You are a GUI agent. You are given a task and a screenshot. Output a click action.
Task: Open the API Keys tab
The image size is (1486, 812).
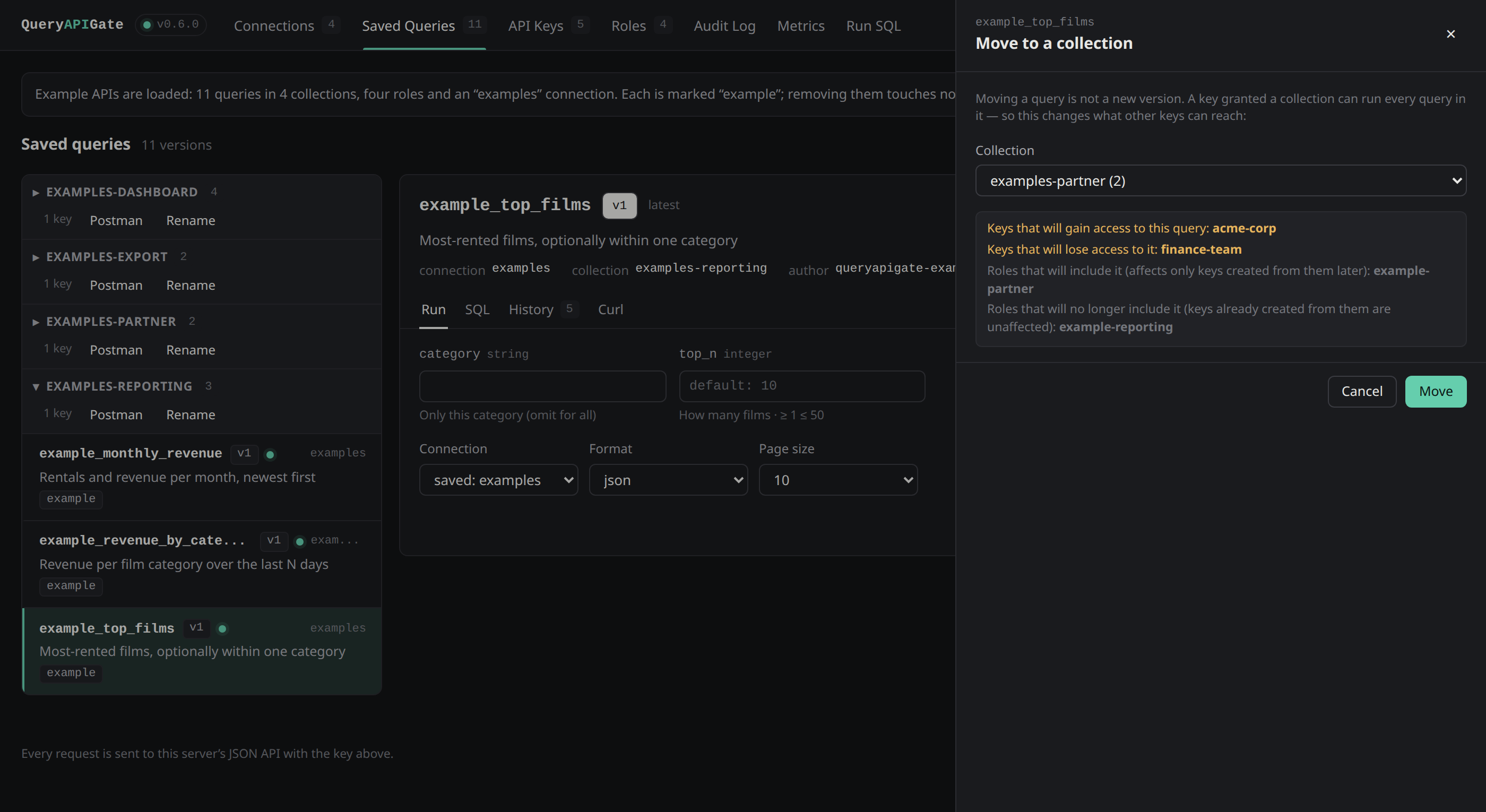click(x=548, y=25)
